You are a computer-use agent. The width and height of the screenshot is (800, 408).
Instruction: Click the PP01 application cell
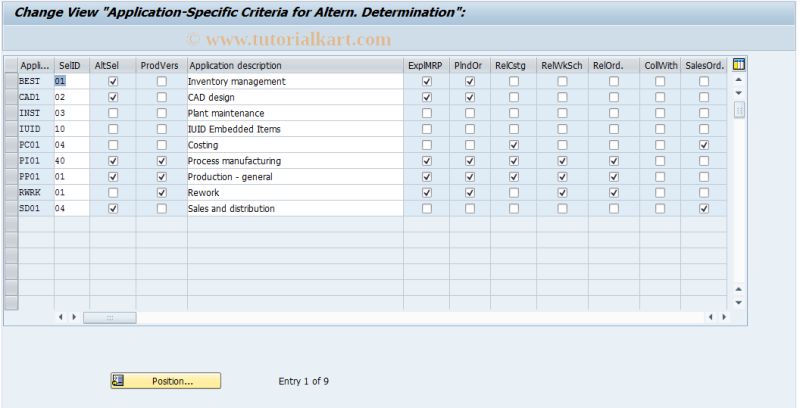(36, 176)
